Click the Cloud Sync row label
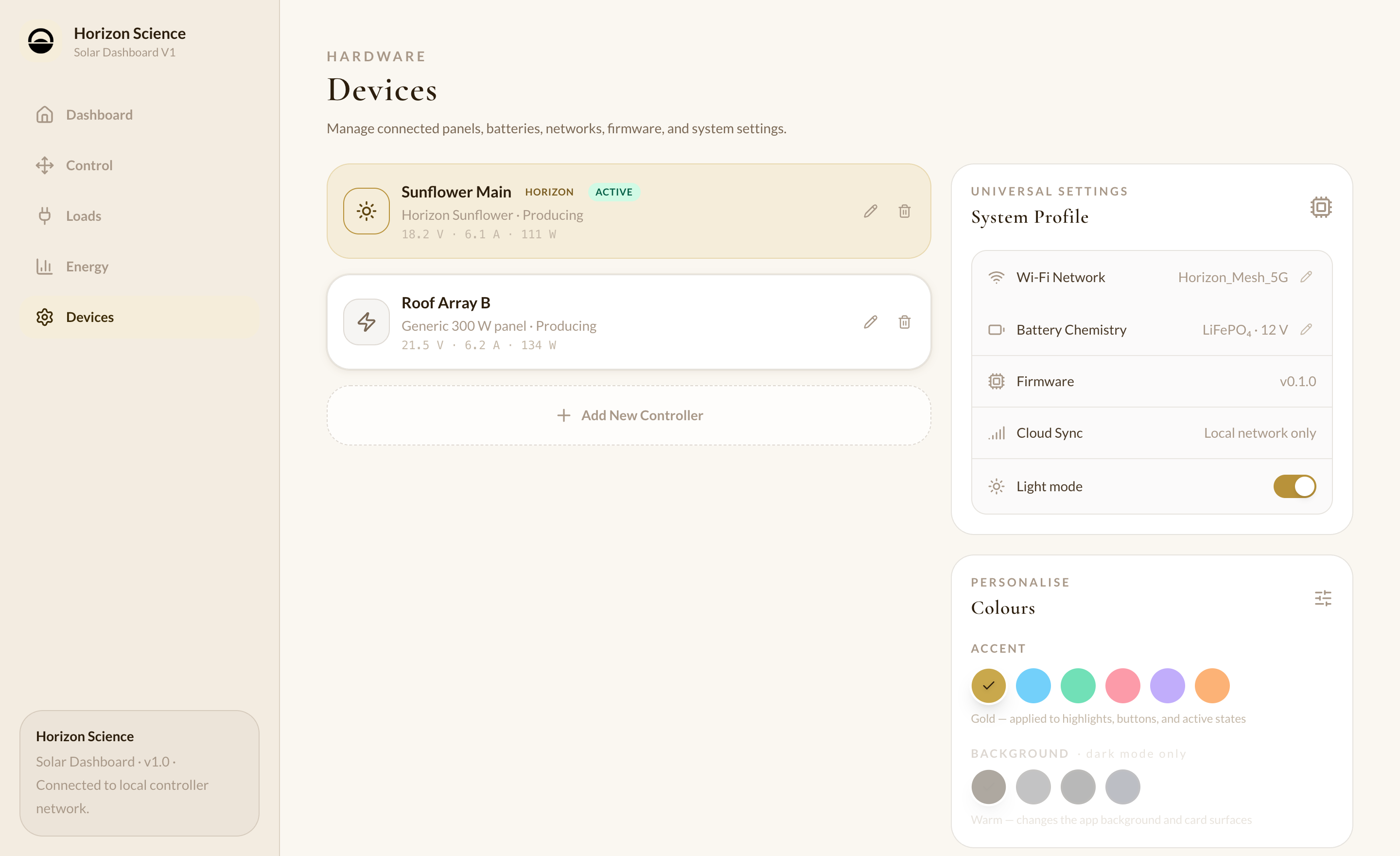The image size is (1400, 856). (x=1050, y=433)
